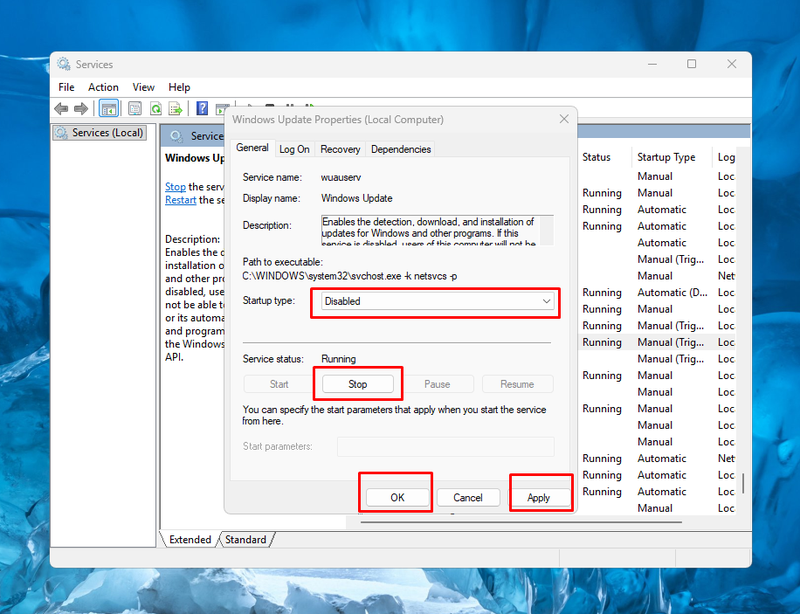Switch to the General tab
Screen dimensions: 800x614
(x=252, y=148)
